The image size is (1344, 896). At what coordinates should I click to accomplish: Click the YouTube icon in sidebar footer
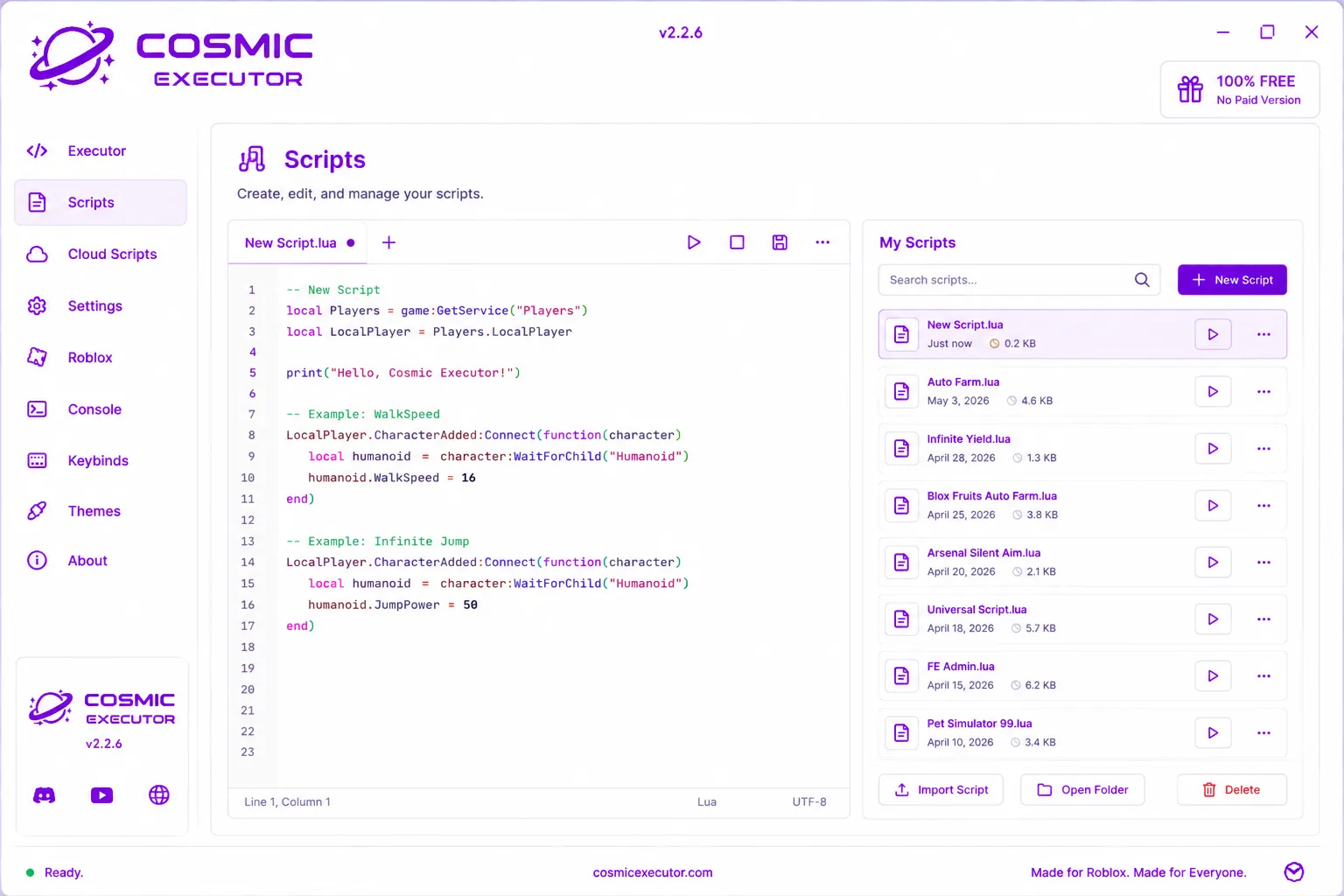101,794
